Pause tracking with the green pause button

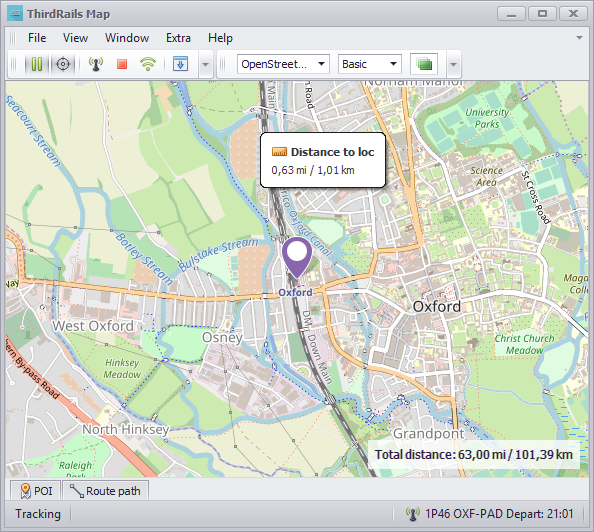[37, 64]
